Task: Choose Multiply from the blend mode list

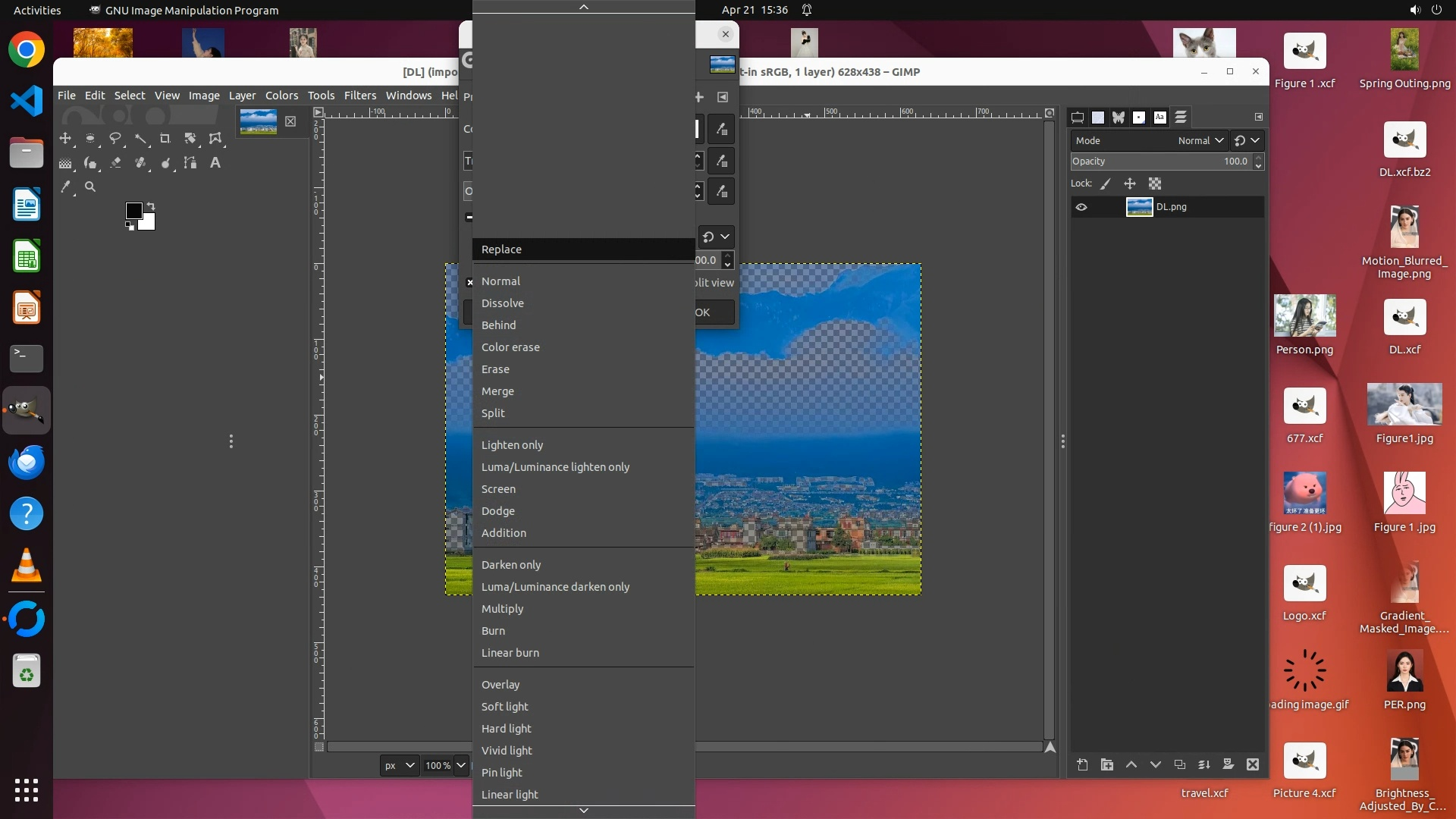Action: click(502, 609)
